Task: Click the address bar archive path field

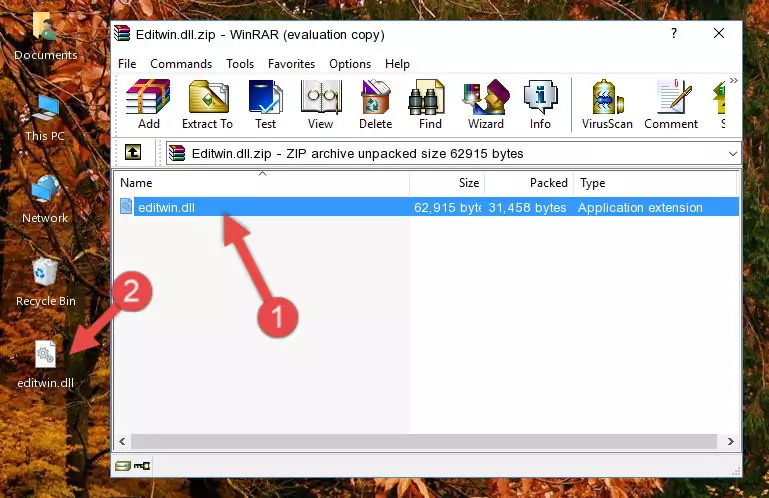Action: (453, 154)
